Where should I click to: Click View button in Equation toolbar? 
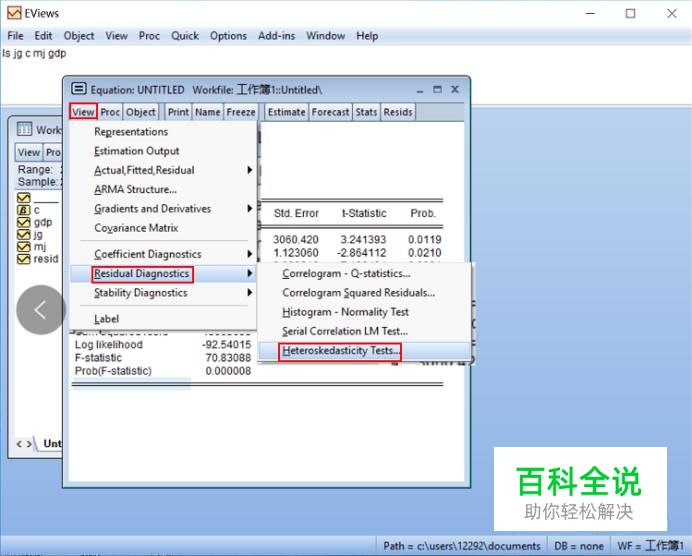83,112
